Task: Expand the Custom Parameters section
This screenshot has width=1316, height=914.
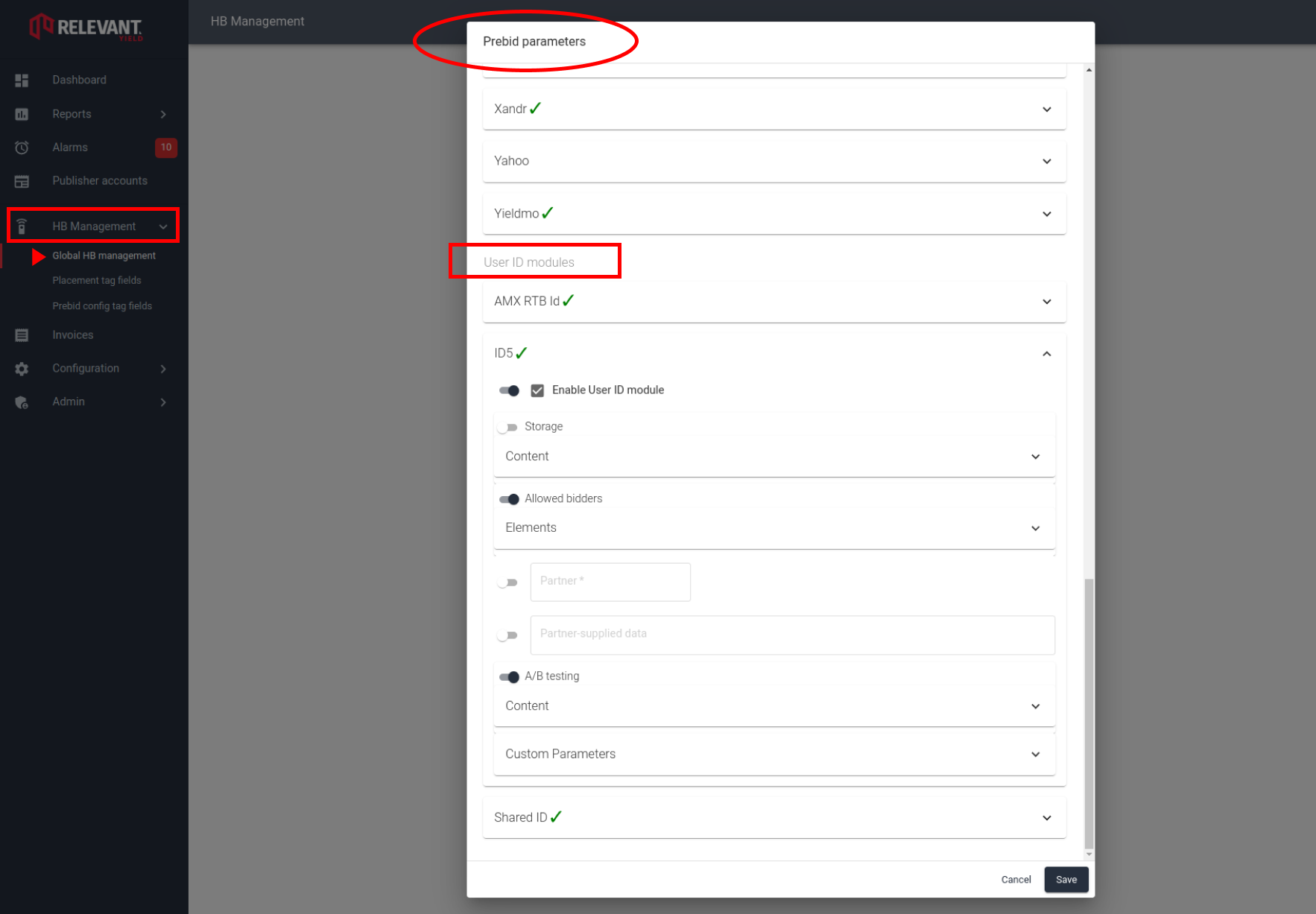Action: coord(774,754)
